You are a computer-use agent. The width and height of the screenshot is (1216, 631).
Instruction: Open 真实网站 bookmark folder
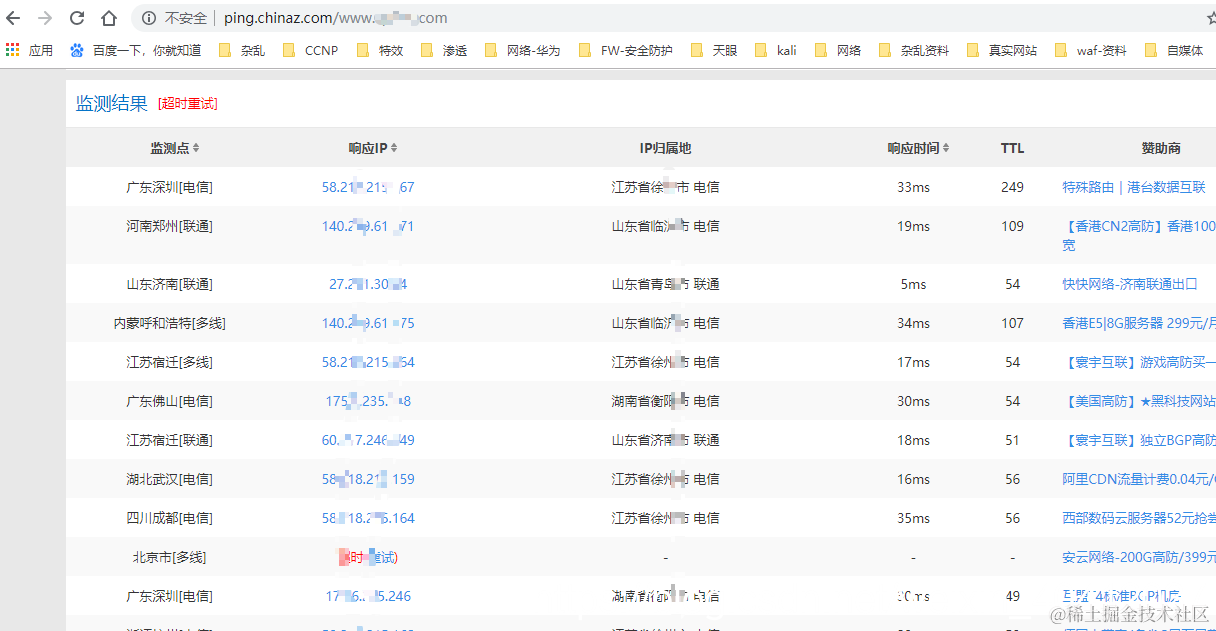coord(1002,50)
